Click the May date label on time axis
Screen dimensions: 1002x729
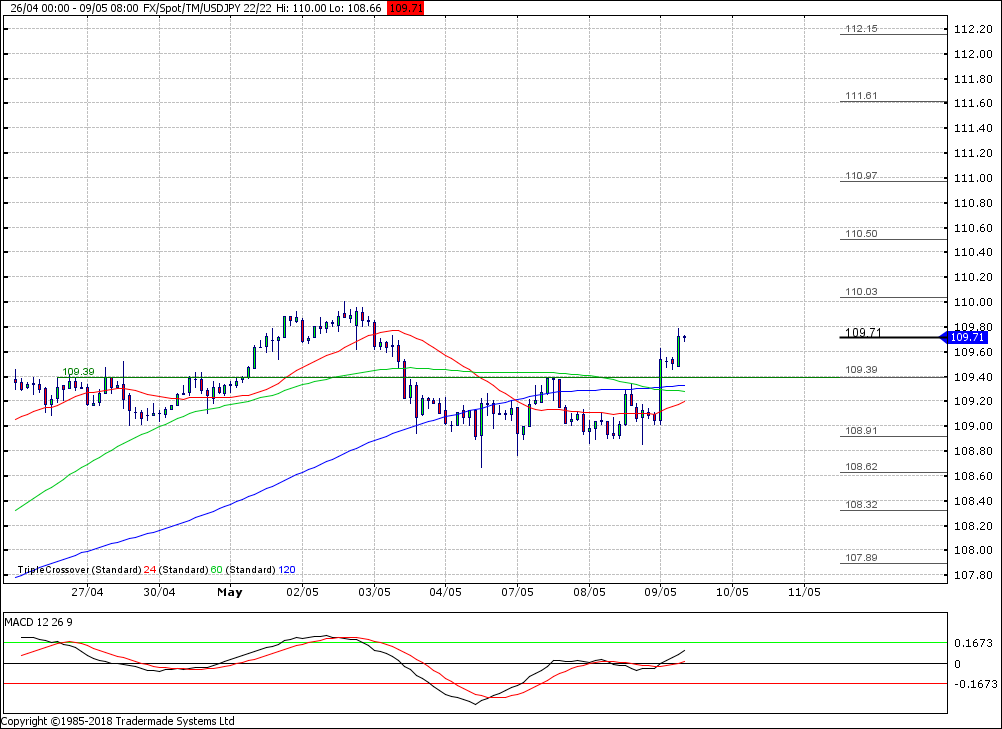[230, 592]
